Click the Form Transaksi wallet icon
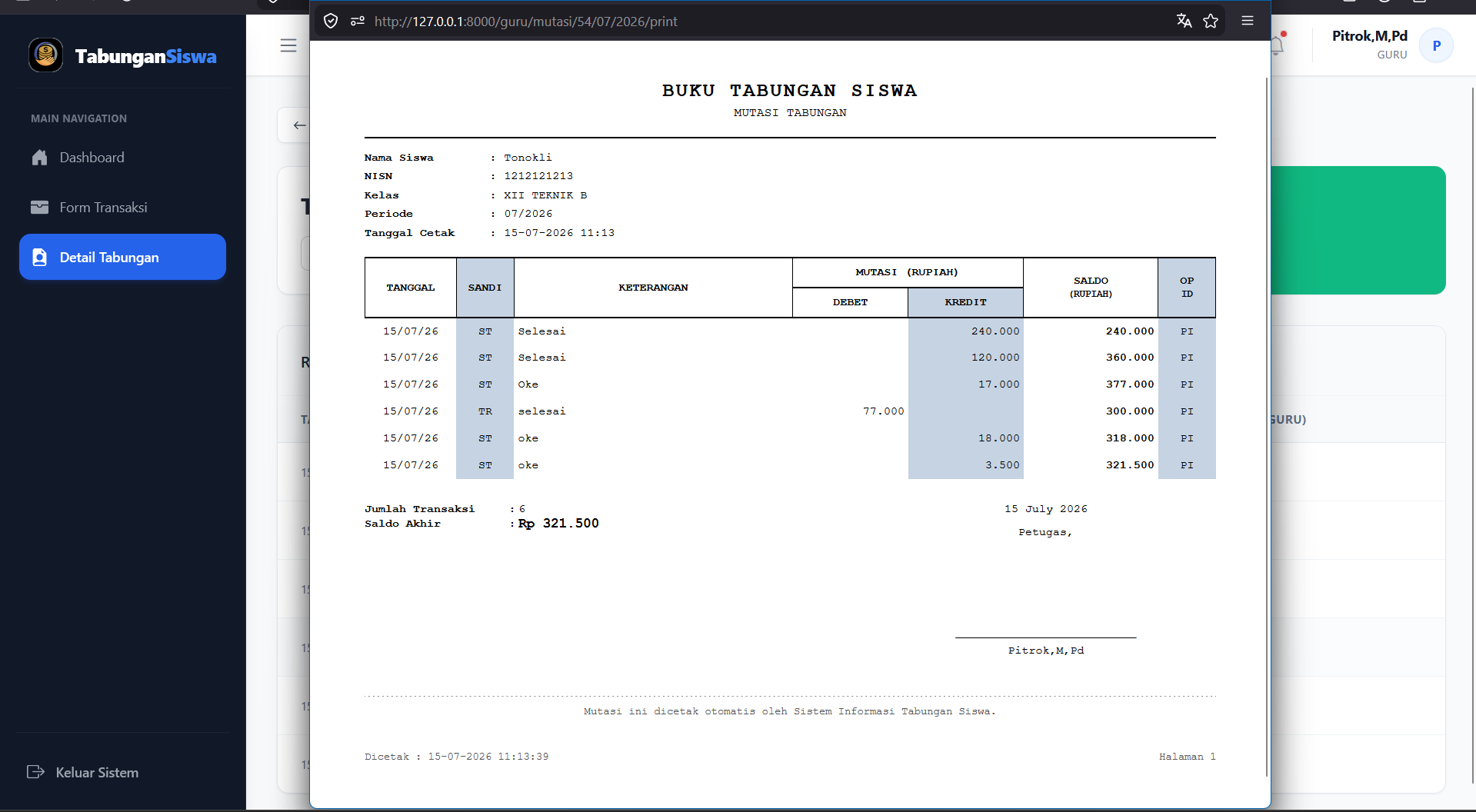Screen dimensions: 1476x812 tap(40, 208)
